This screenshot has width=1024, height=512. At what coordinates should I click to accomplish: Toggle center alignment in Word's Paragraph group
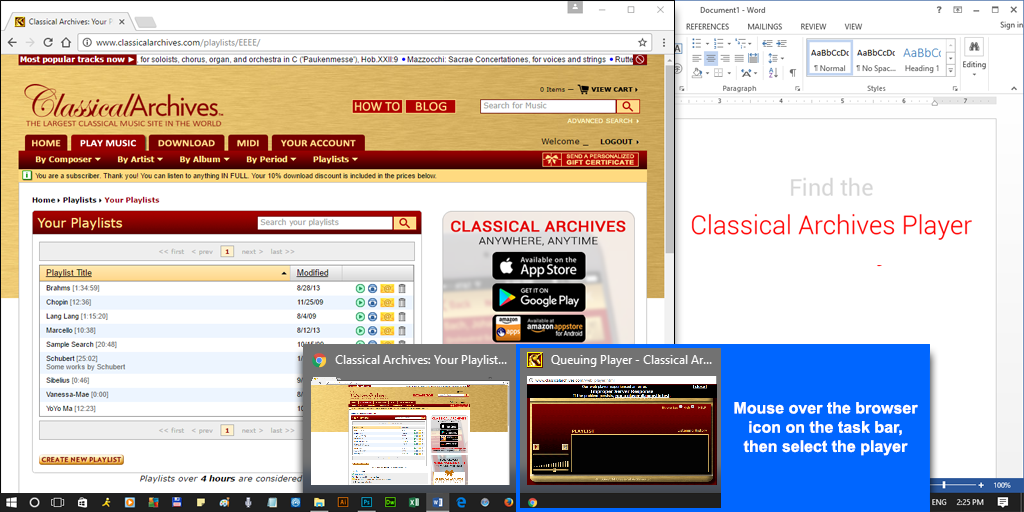click(711, 59)
